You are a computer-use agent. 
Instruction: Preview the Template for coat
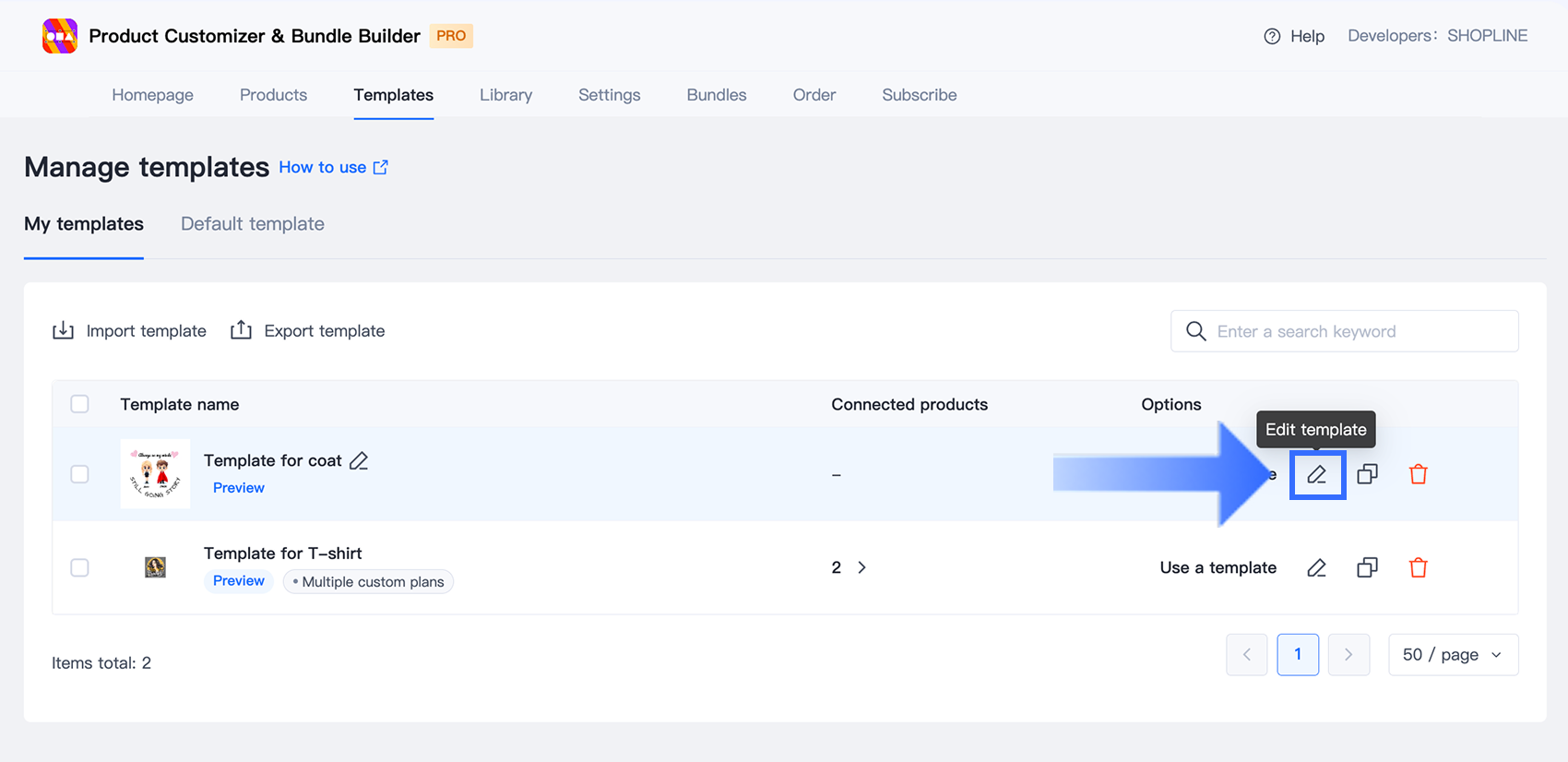coord(239,488)
